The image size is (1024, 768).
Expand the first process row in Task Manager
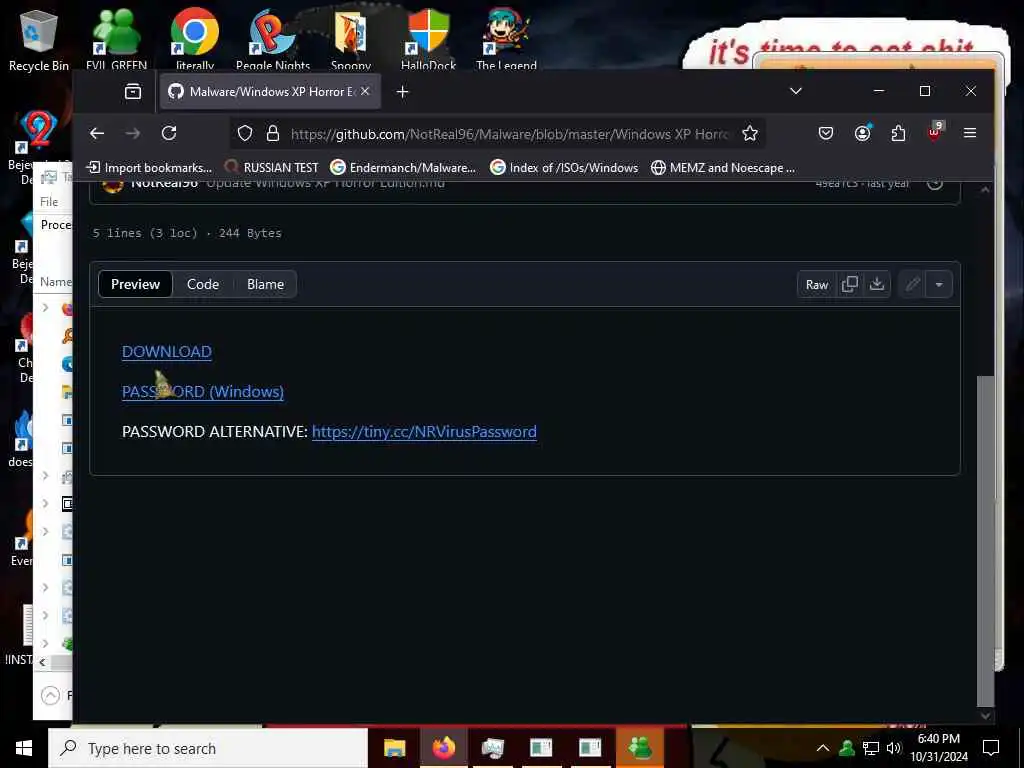pos(45,307)
